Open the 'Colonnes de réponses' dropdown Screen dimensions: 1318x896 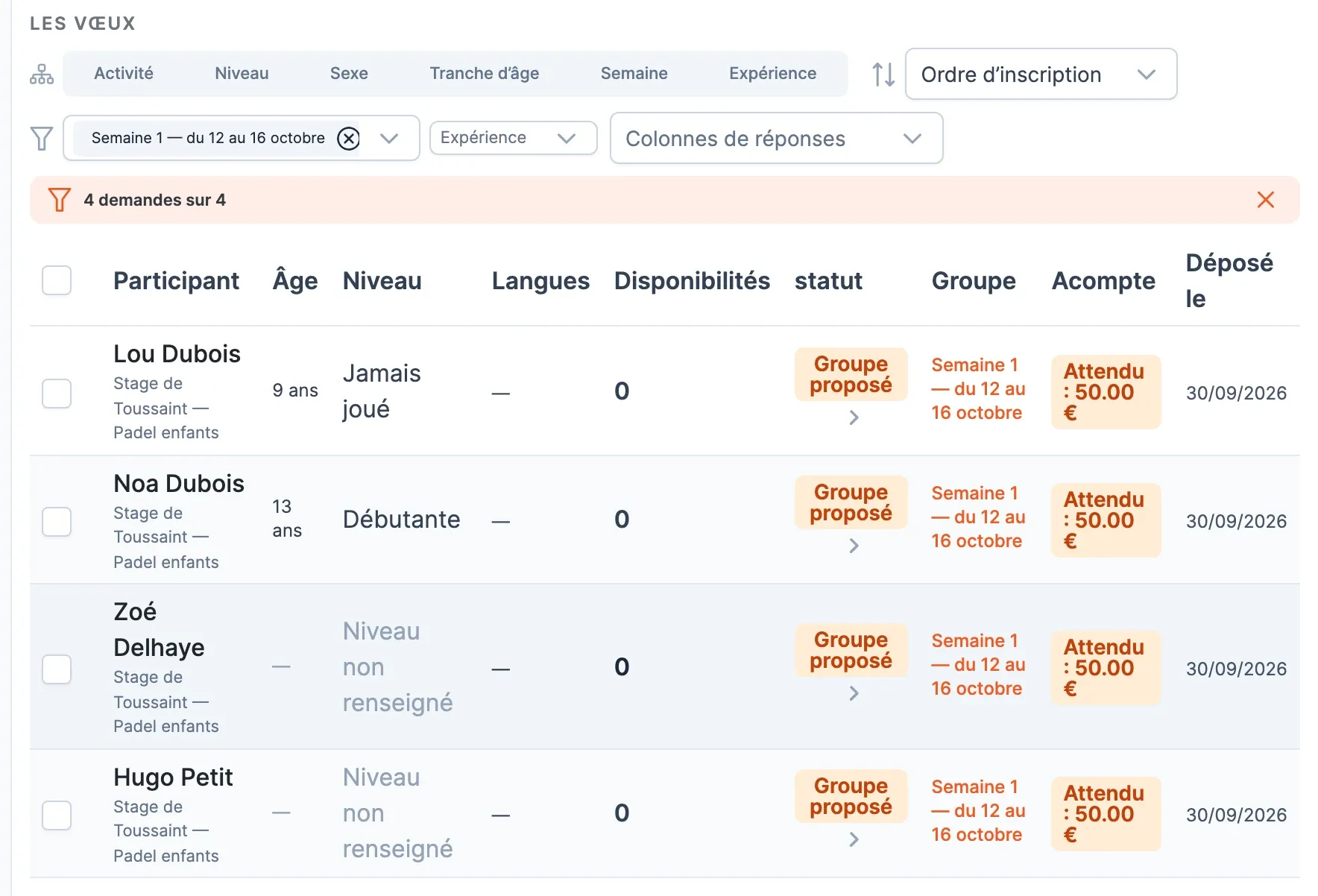click(776, 138)
